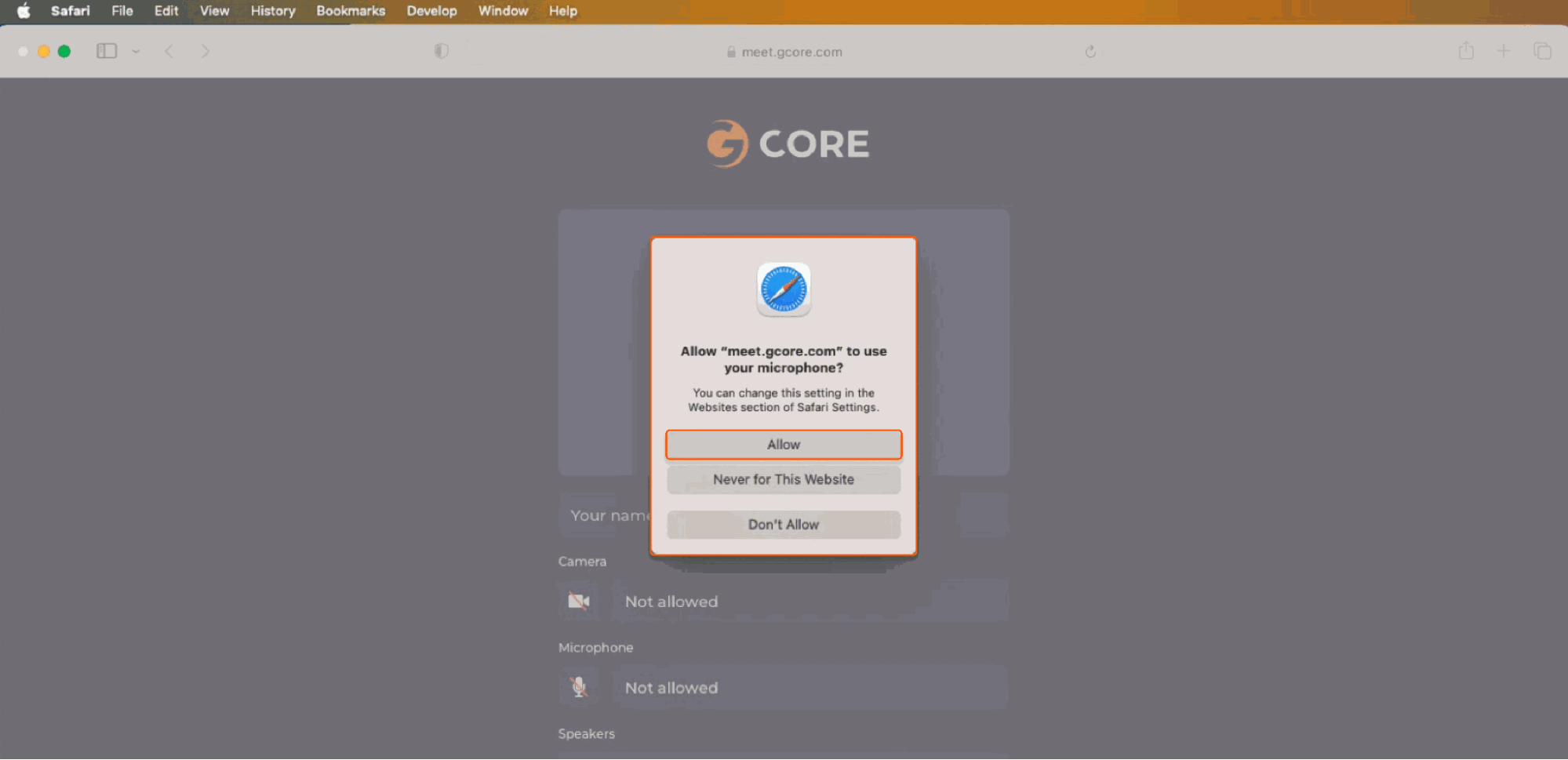Open the Microphone Not allowed dropdown
Viewport: 1568px width, 760px height.
[x=810, y=688]
